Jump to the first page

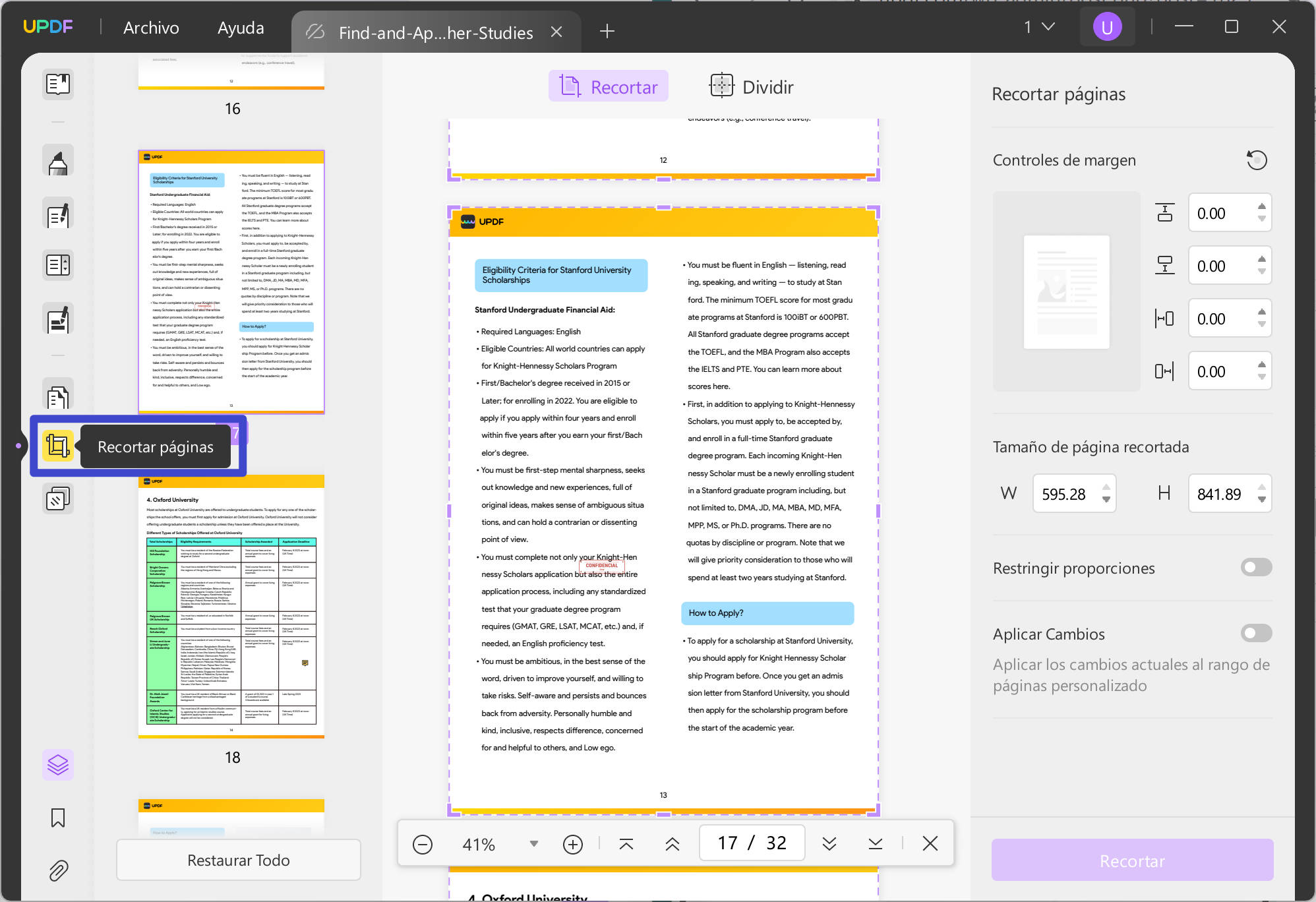pos(626,844)
